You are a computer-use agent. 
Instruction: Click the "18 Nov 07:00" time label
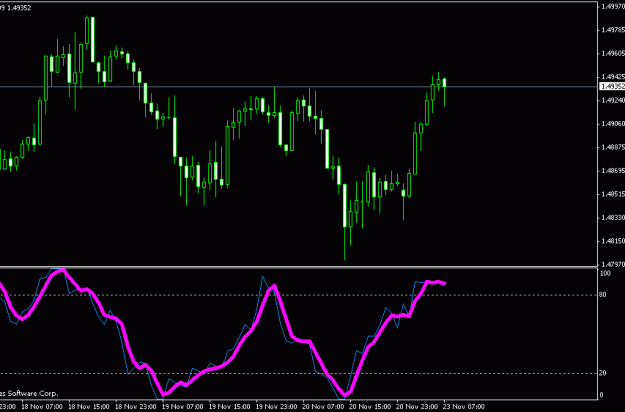tap(42, 407)
